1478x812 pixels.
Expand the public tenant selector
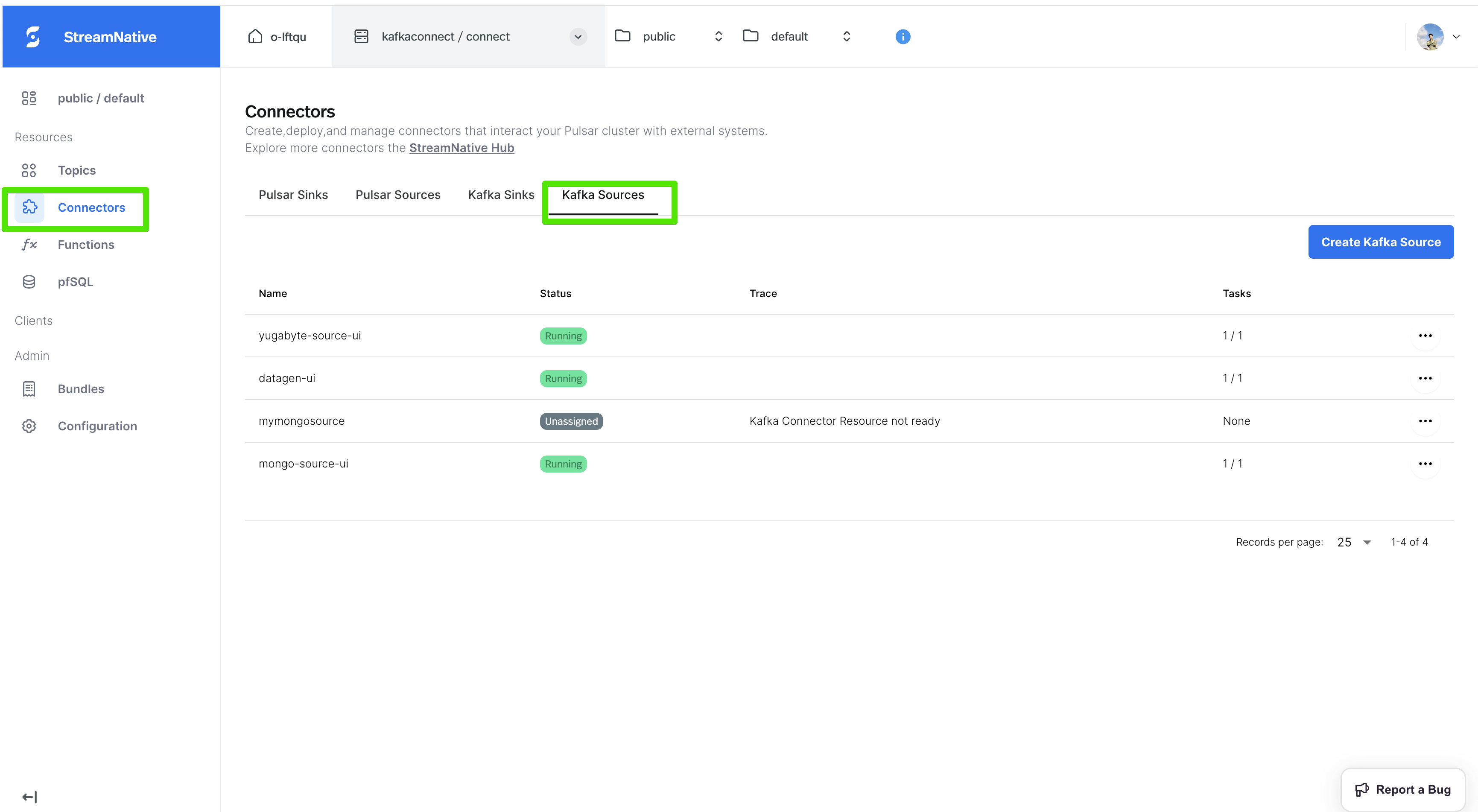click(718, 37)
